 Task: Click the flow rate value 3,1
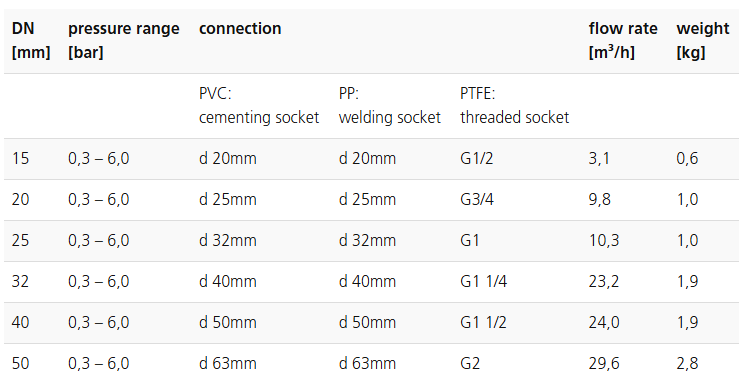click(599, 158)
